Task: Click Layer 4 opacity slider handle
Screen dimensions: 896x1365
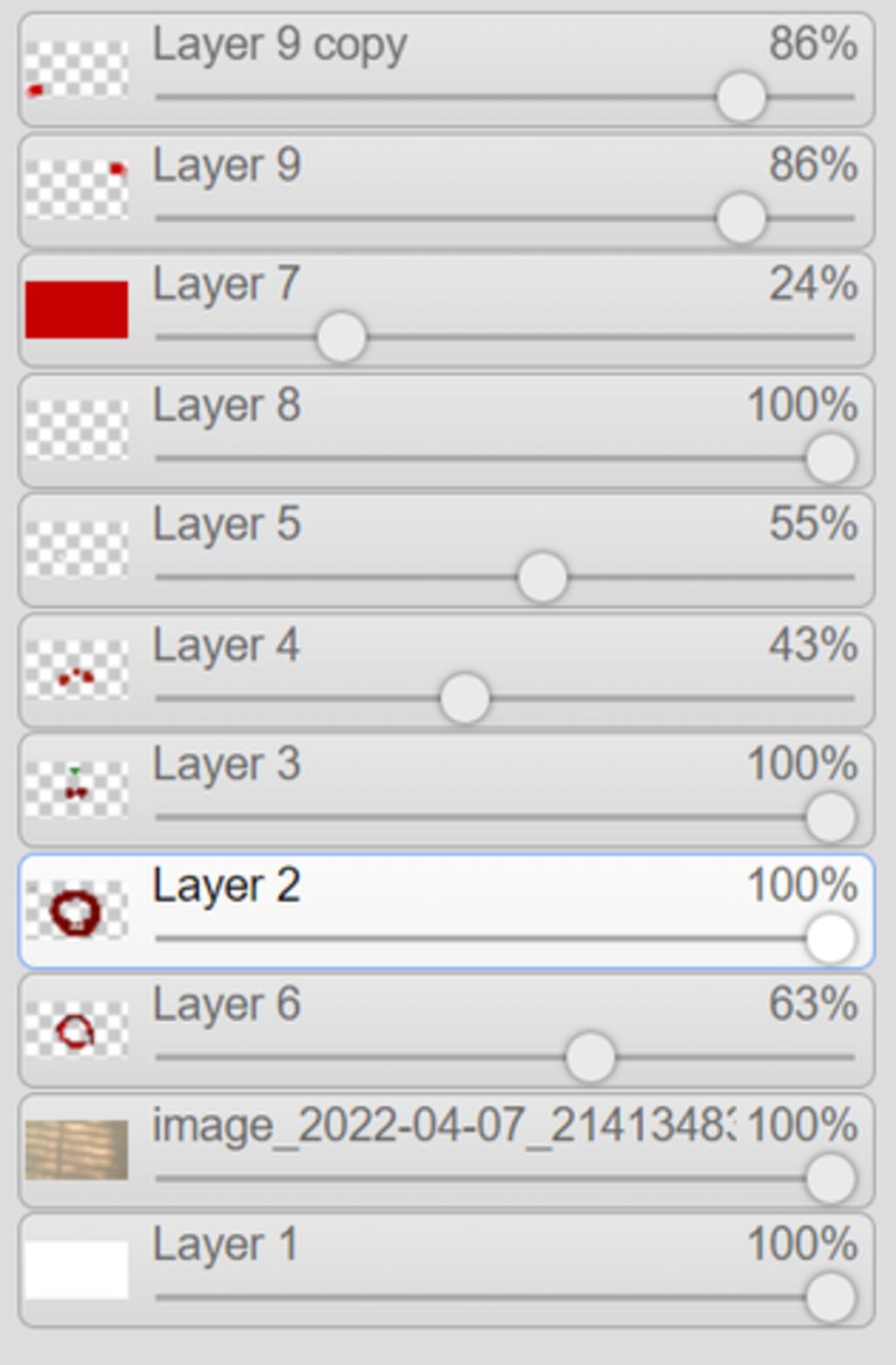Action: point(465,698)
